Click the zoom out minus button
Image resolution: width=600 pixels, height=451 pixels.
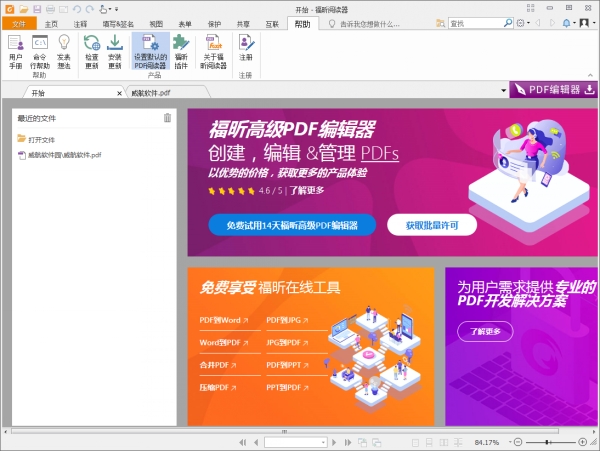click(x=518, y=442)
